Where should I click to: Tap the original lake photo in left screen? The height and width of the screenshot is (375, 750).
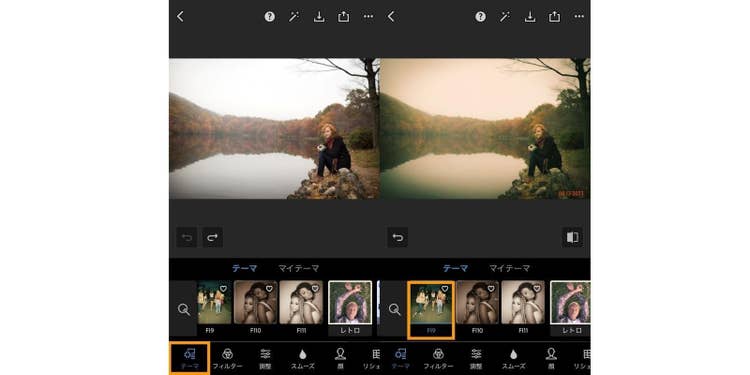275,129
